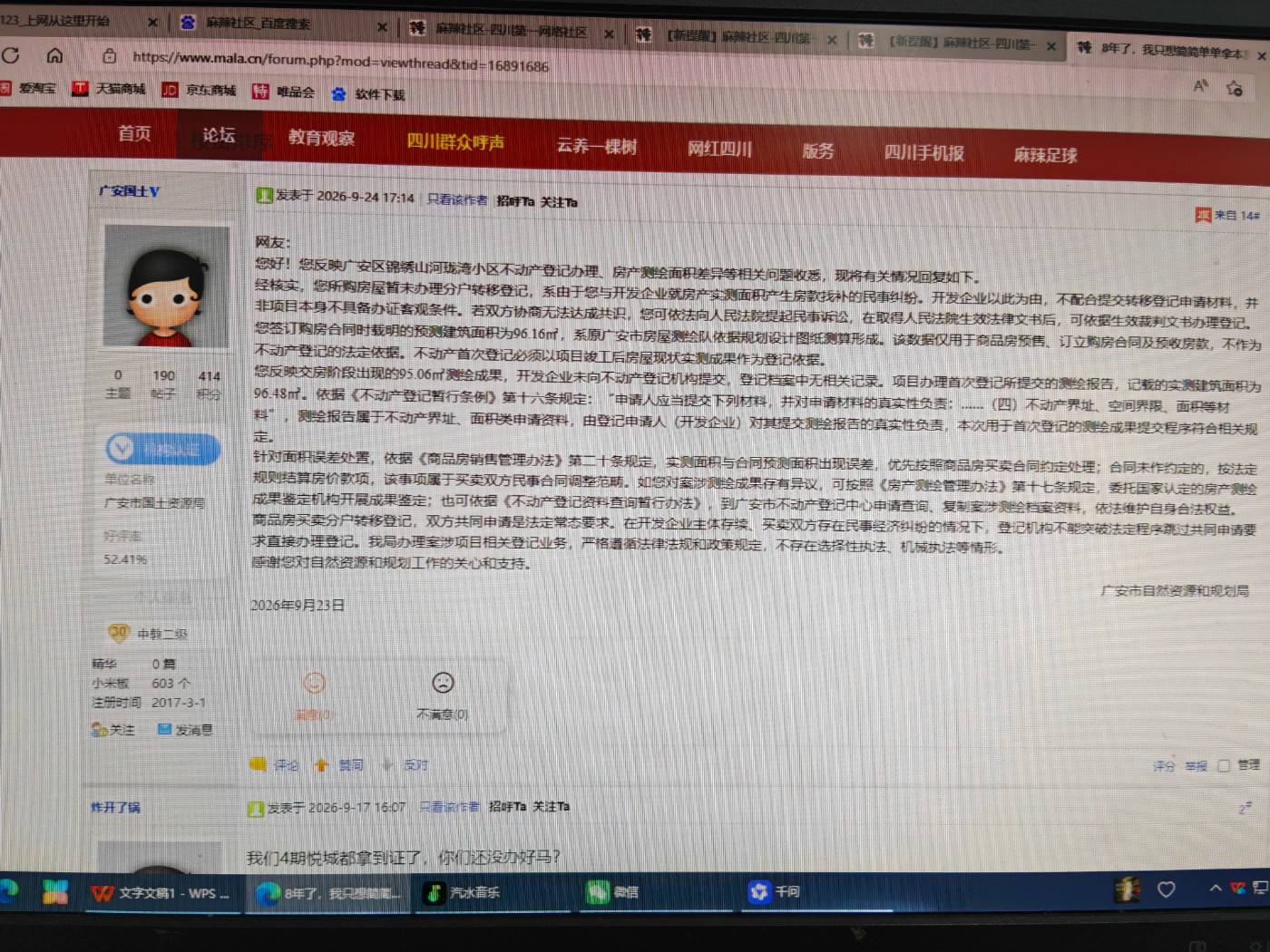This screenshot has height=952, width=1270.
Task: Click the 满意 smiley face icon
Action: pyautogui.click(x=314, y=683)
